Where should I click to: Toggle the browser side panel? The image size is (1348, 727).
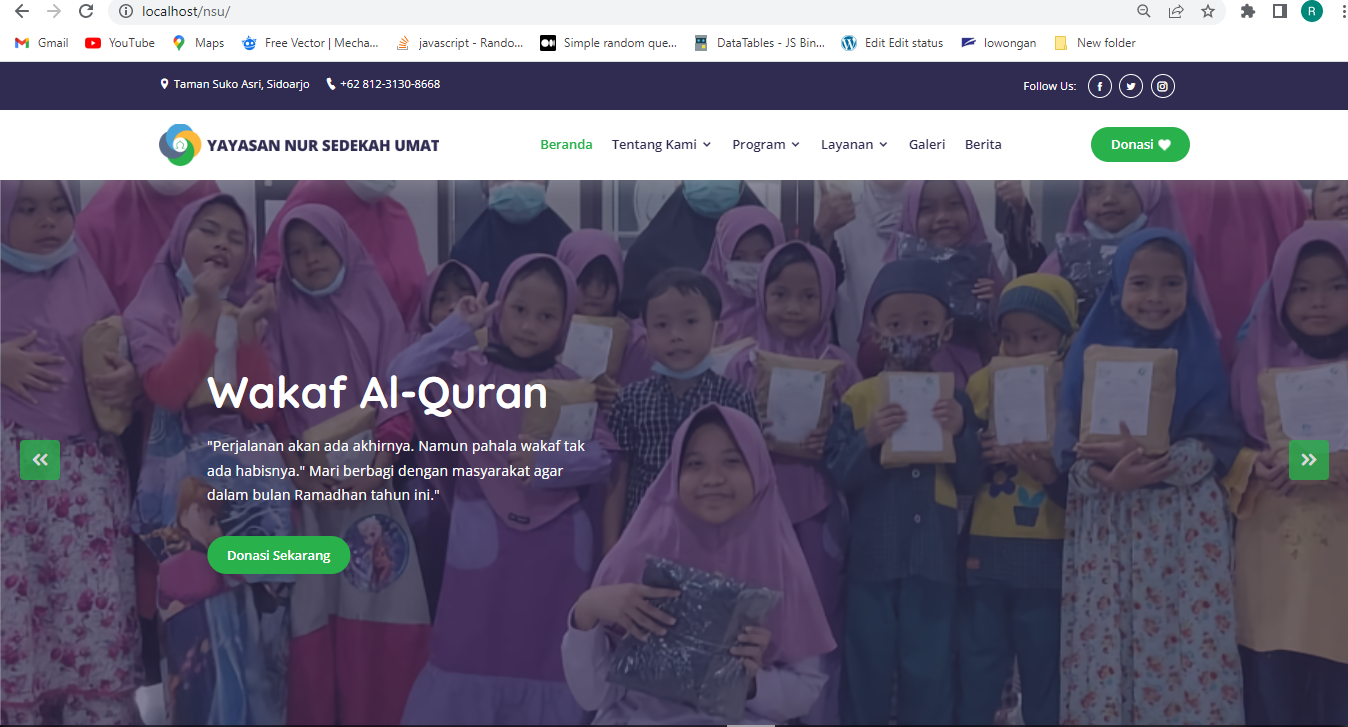coord(1279,12)
